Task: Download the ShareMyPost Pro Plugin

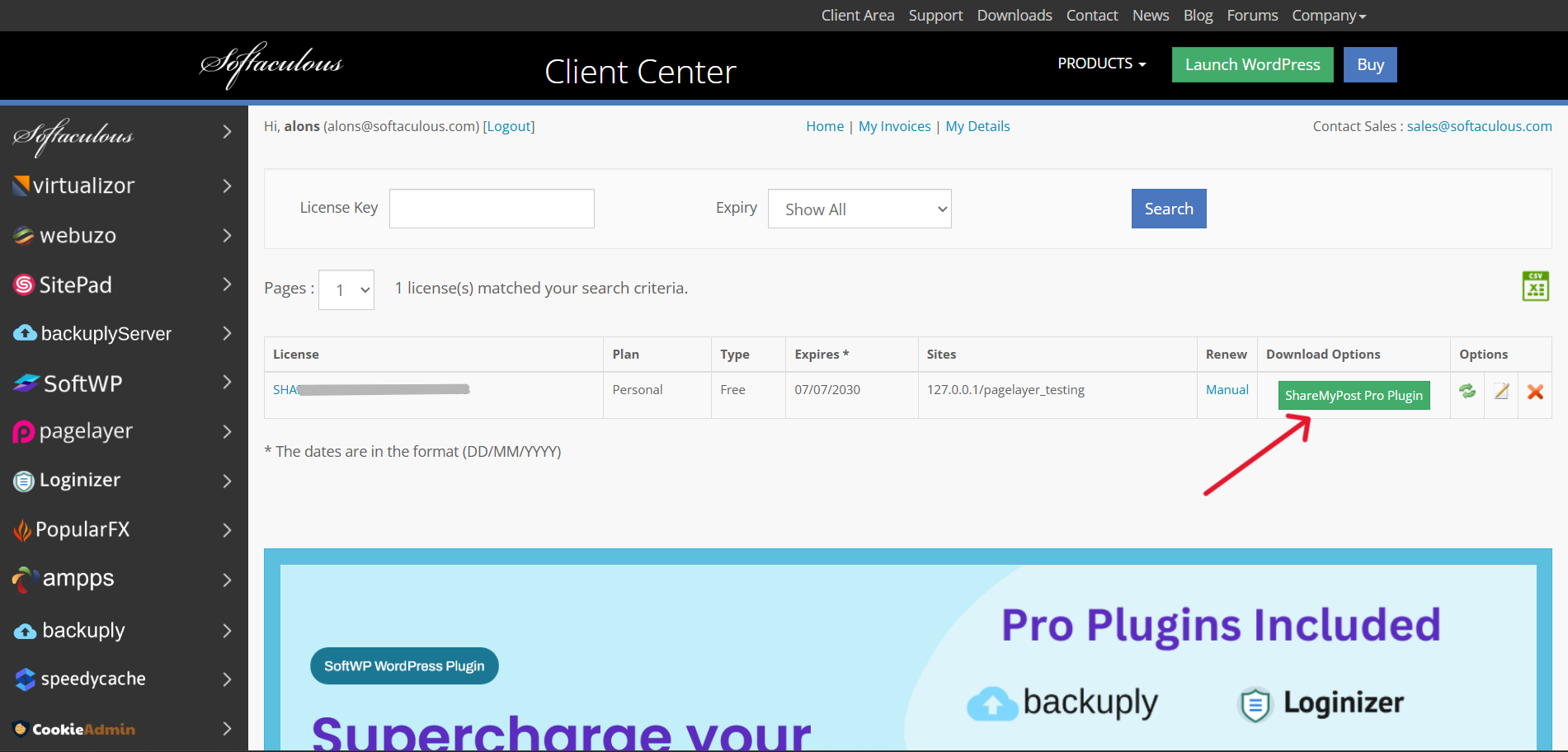Action: [1354, 395]
